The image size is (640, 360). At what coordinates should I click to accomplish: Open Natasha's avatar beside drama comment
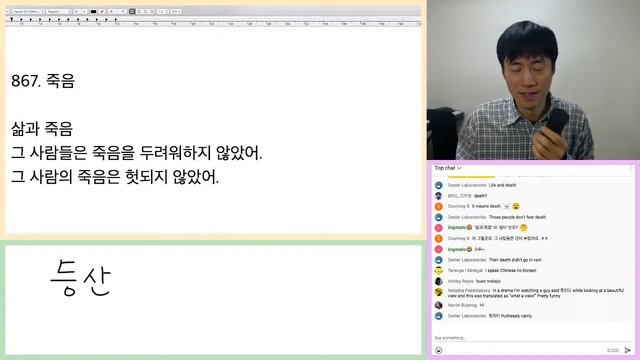click(x=439, y=291)
